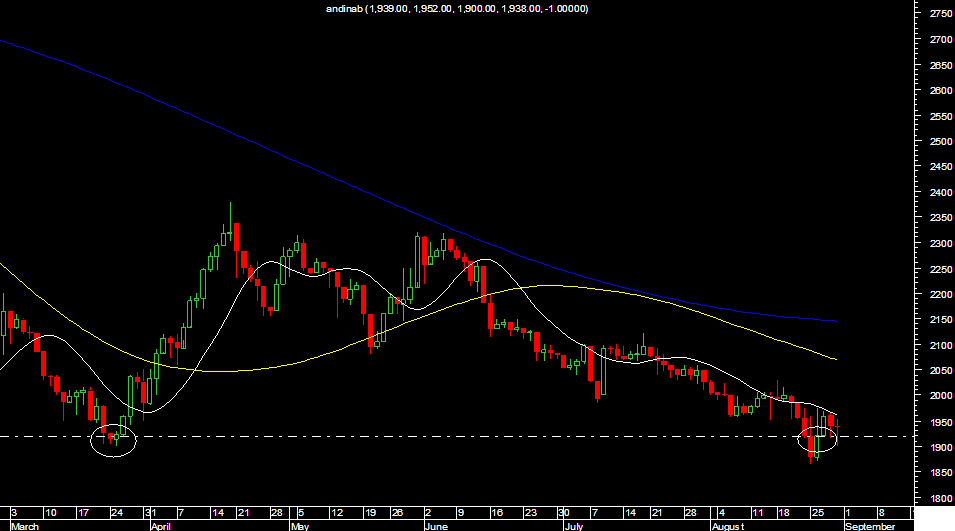Click the May month label
This screenshot has height=531, width=955.
(x=300, y=526)
